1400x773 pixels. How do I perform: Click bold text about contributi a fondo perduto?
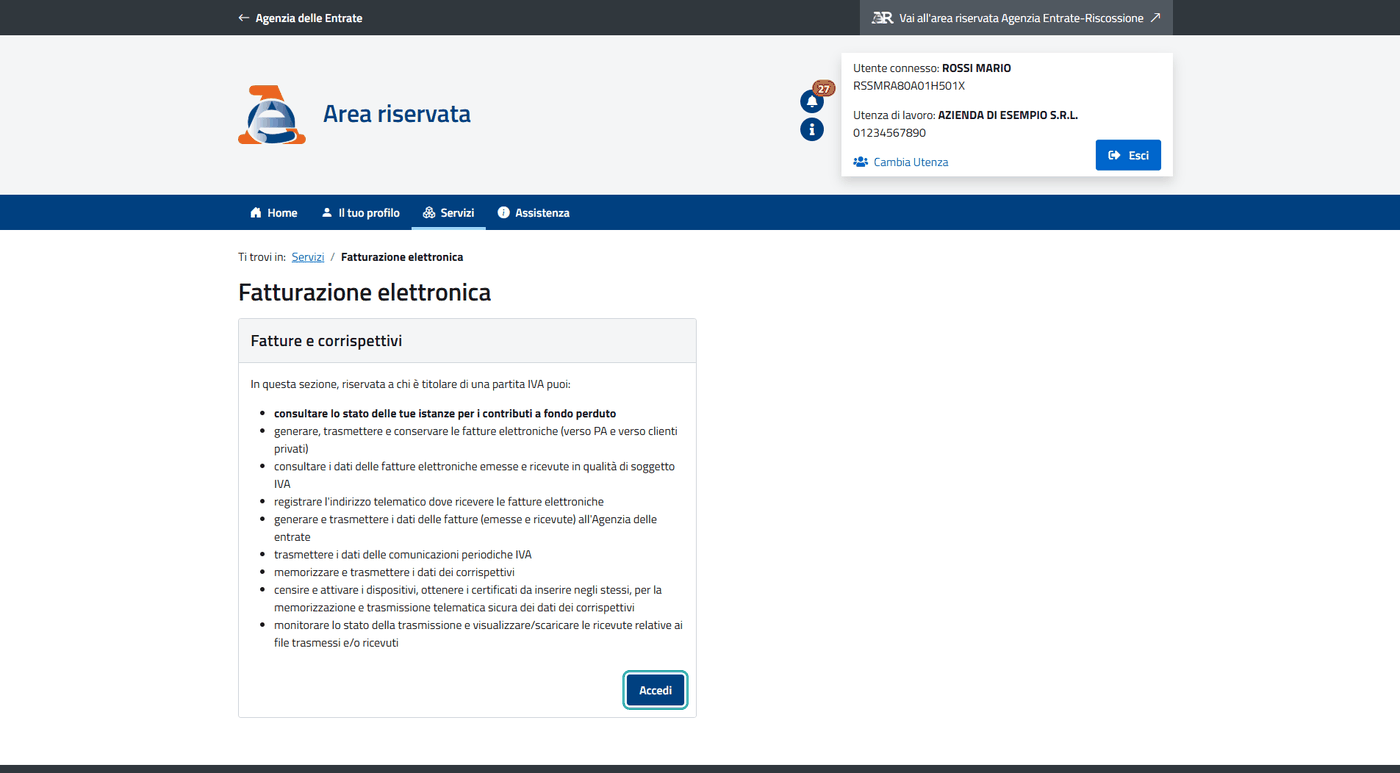tap(445, 414)
